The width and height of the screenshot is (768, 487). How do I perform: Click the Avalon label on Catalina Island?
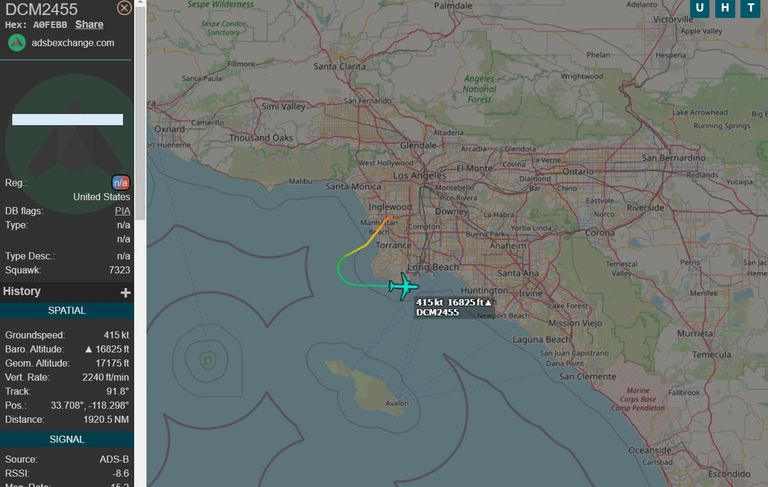[396, 403]
